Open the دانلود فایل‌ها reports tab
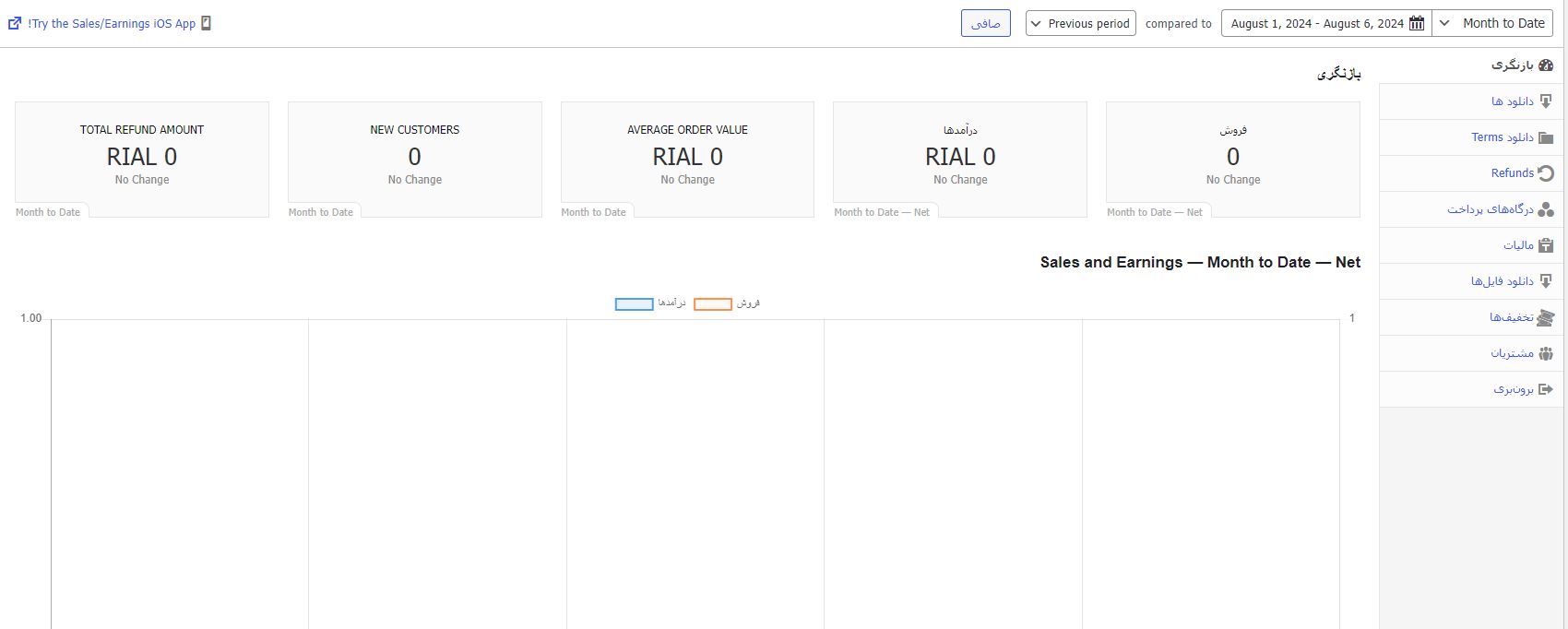Viewport: 1568px width, 629px height. (x=1502, y=281)
